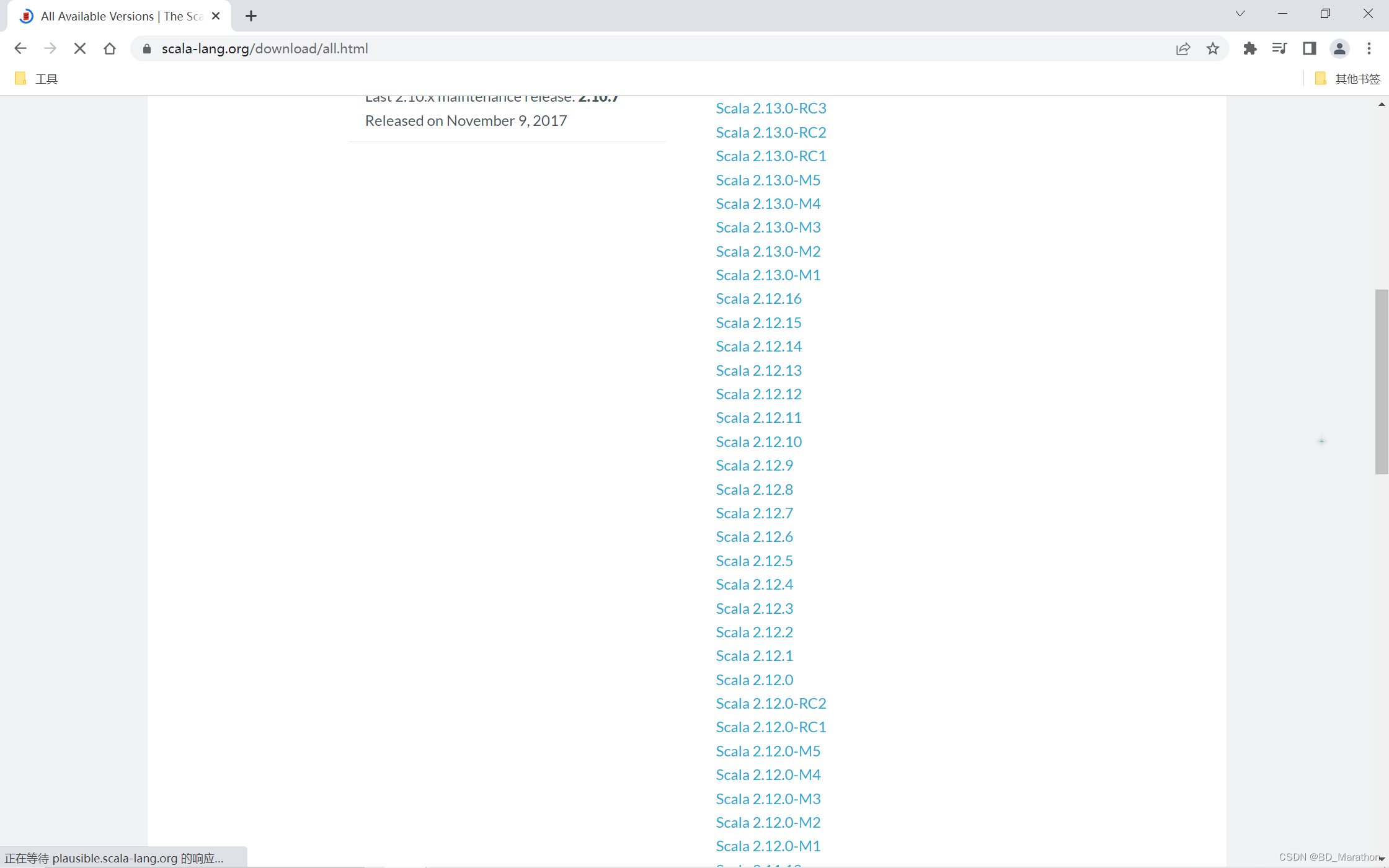Open the Scala 2.12.0-M4 link
The image size is (1389, 868).
pyautogui.click(x=768, y=774)
